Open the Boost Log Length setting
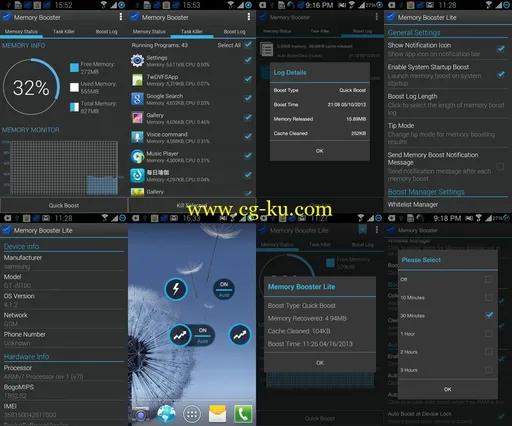512x426 pixels. pyautogui.click(x=447, y=104)
